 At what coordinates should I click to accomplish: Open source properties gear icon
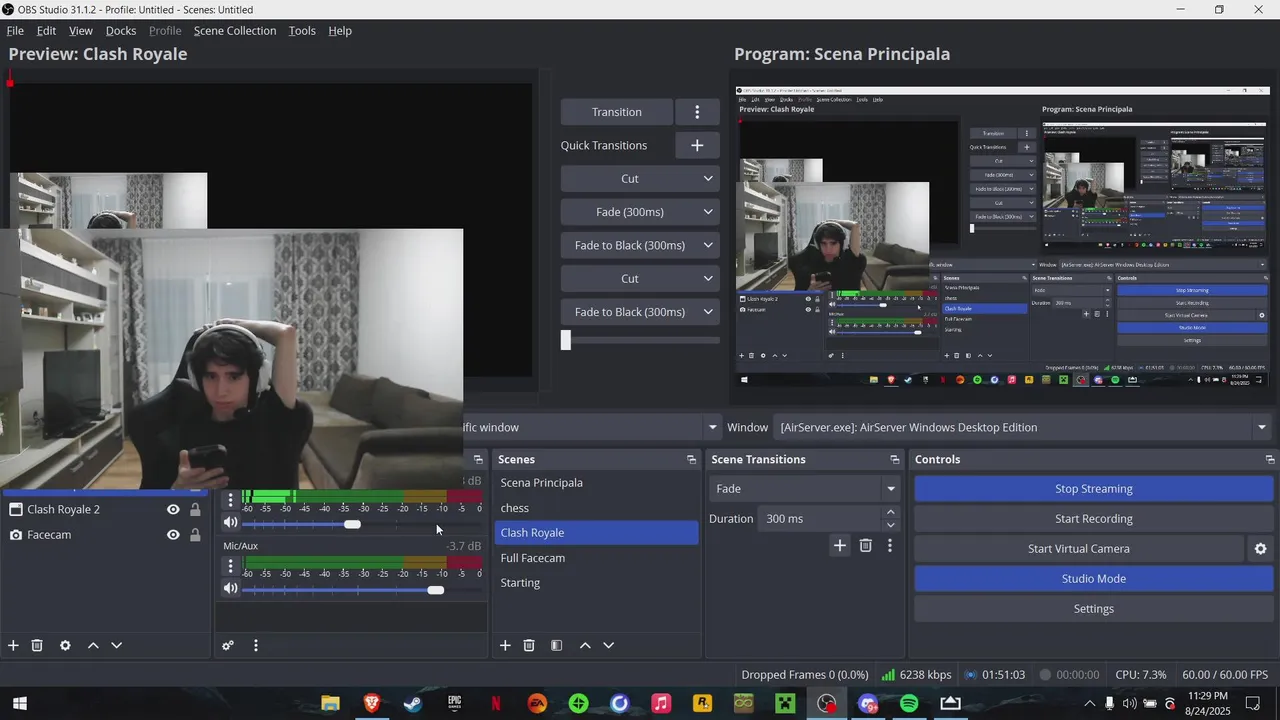tap(65, 645)
